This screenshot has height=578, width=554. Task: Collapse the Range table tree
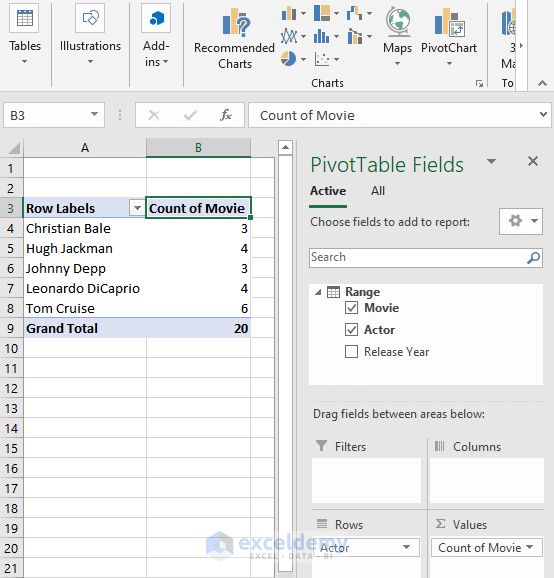pos(318,293)
